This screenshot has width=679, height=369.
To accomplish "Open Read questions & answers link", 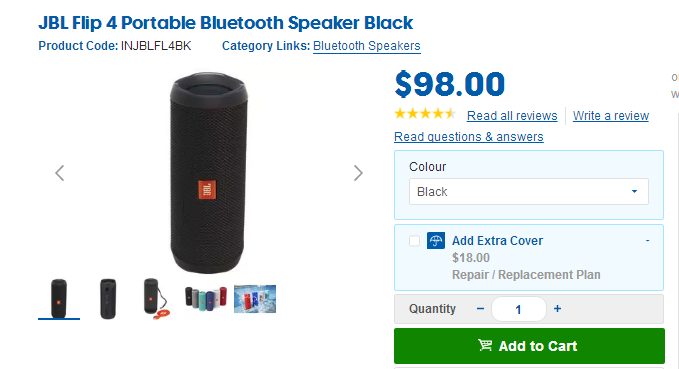I will point(469,137).
